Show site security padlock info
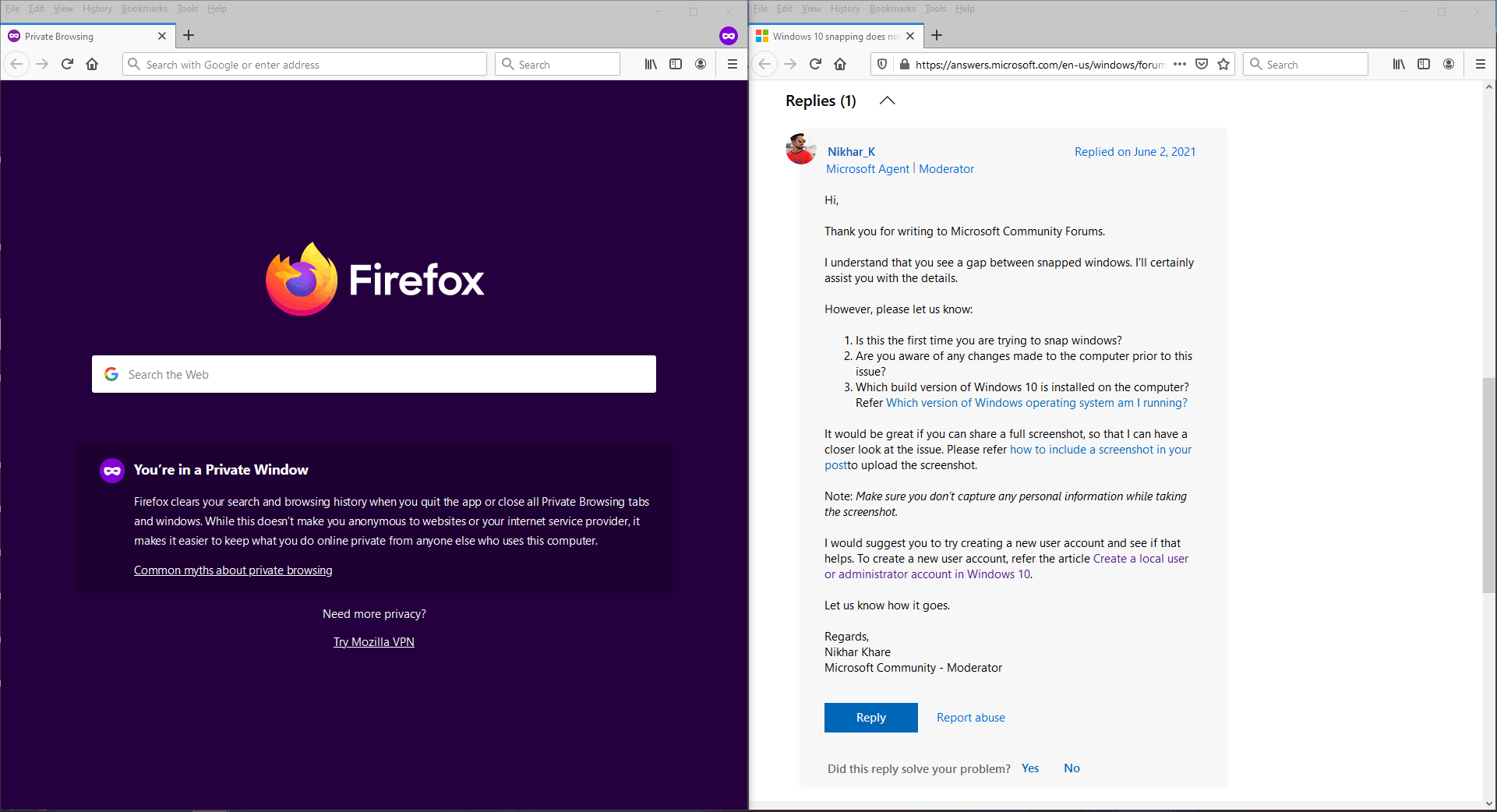1497x812 pixels. tap(904, 65)
